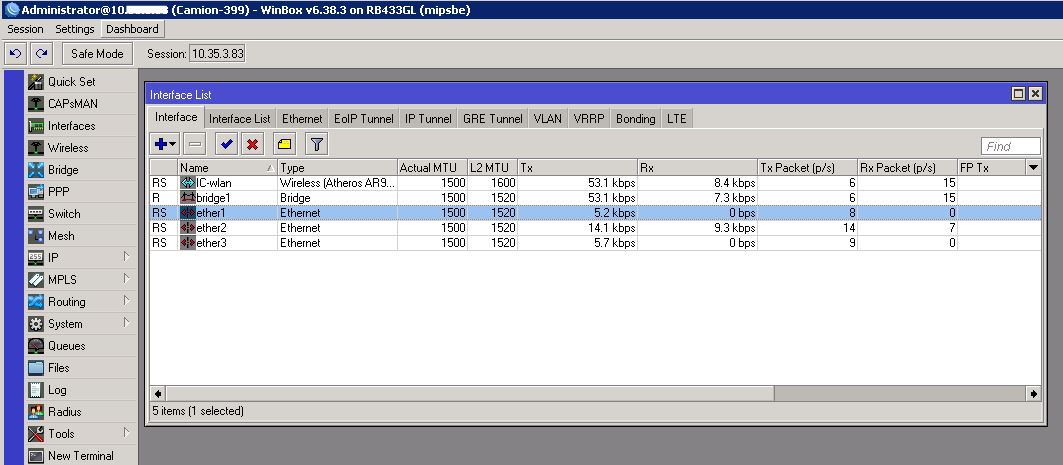
Task: Open Wireless sidebar icon
Action: (x=36, y=148)
